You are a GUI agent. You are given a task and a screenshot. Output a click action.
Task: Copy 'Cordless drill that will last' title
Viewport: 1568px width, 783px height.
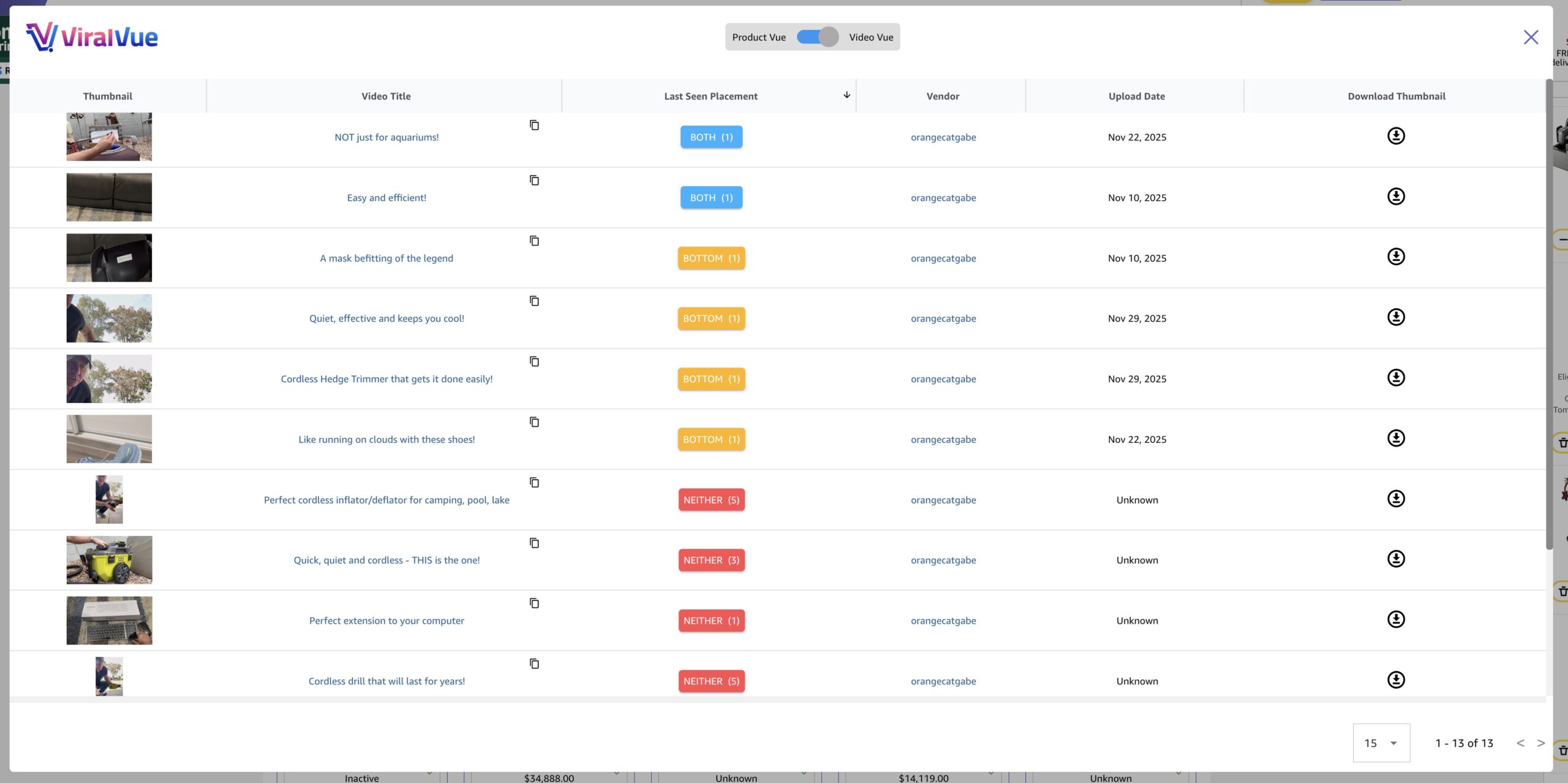click(x=534, y=664)
